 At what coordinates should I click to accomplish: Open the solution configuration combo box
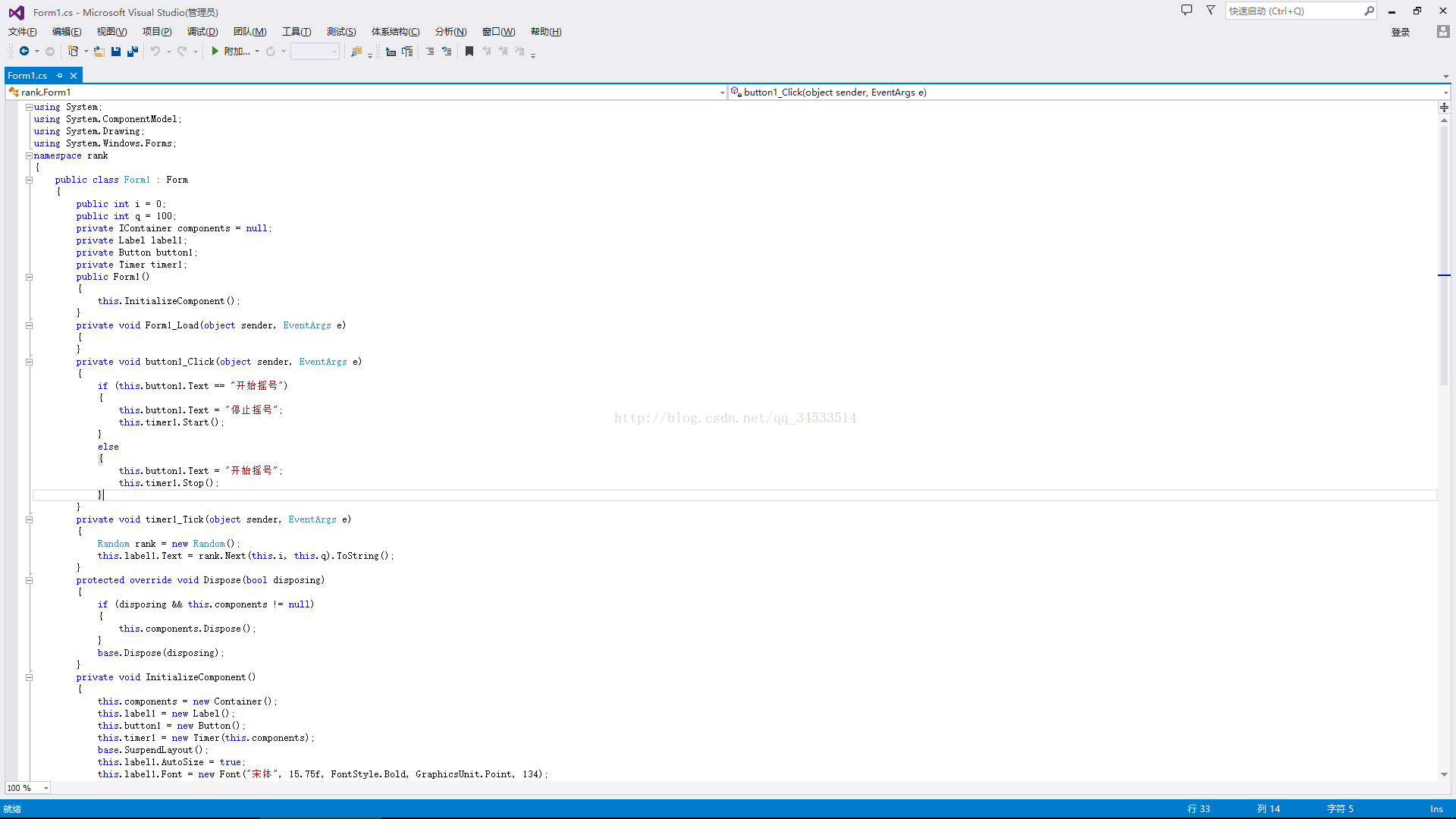[315, 52]
